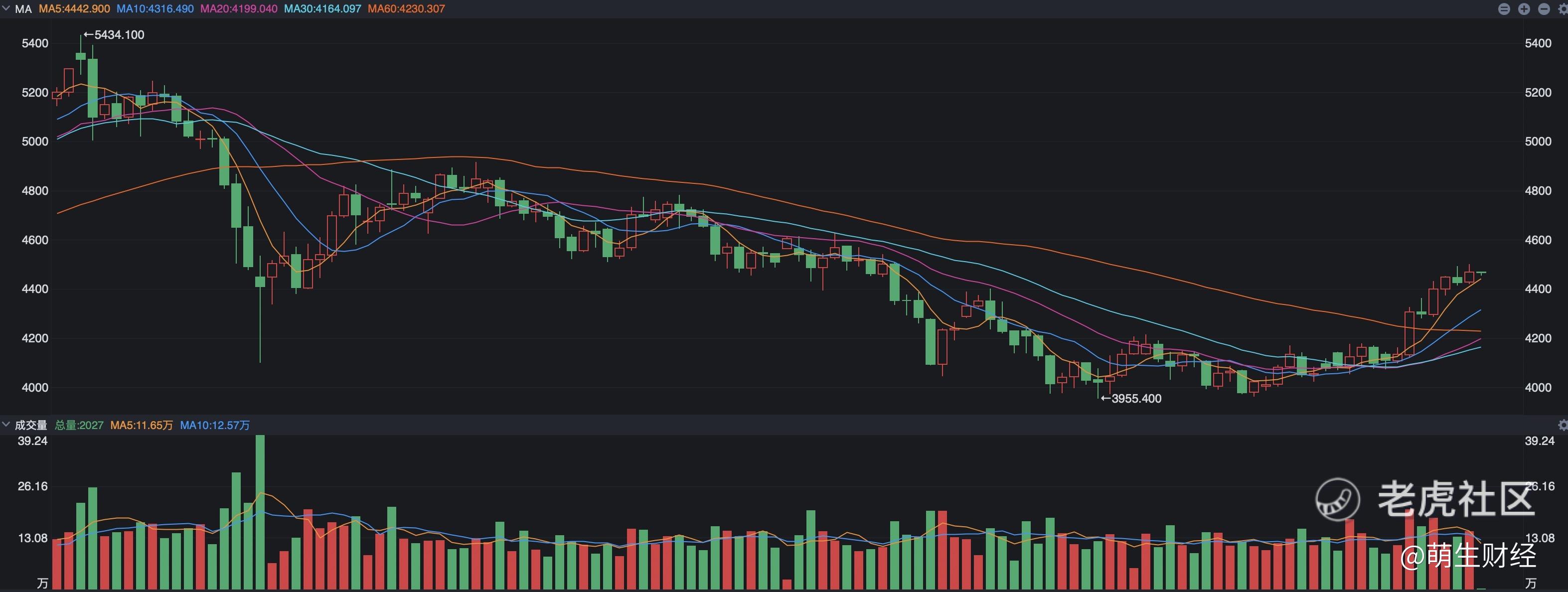Collapse the 成交量 volume panel chevron
This screenshot has height=592, width=1568.
click(x=6, y=424)
